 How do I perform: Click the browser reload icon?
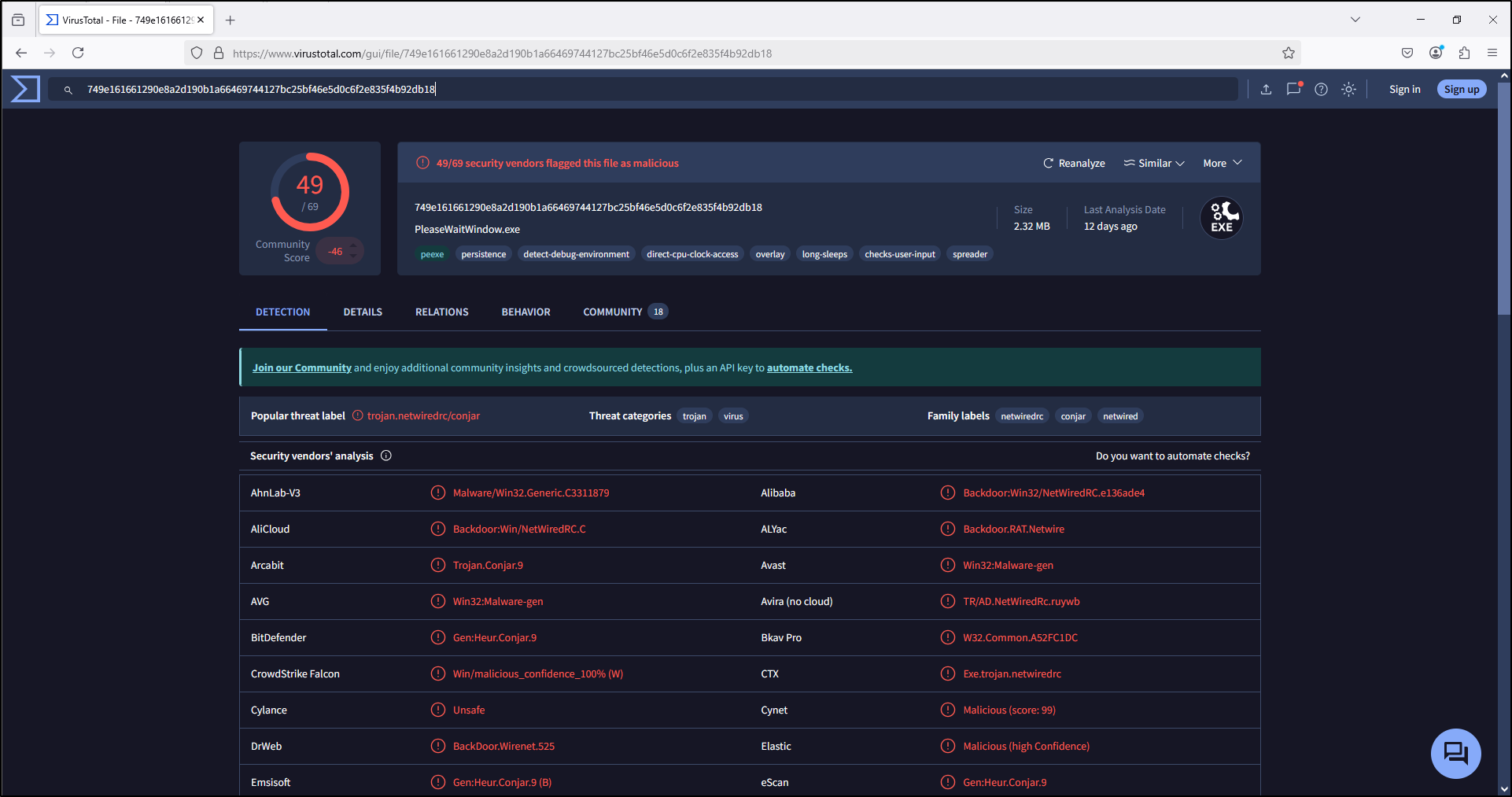pos(78,53)
